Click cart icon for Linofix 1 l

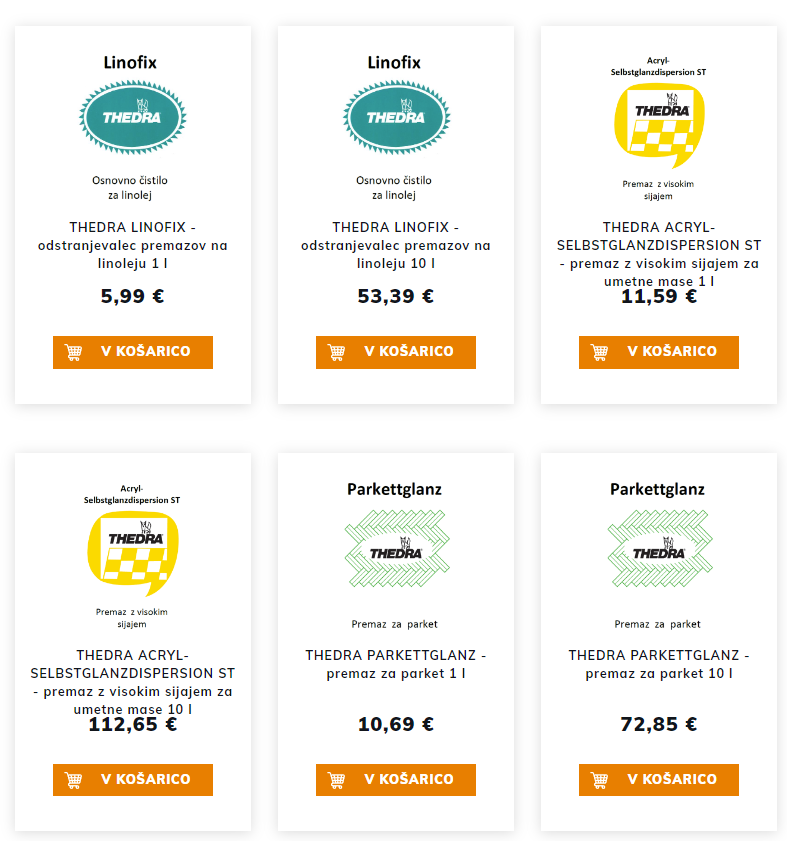73,352
